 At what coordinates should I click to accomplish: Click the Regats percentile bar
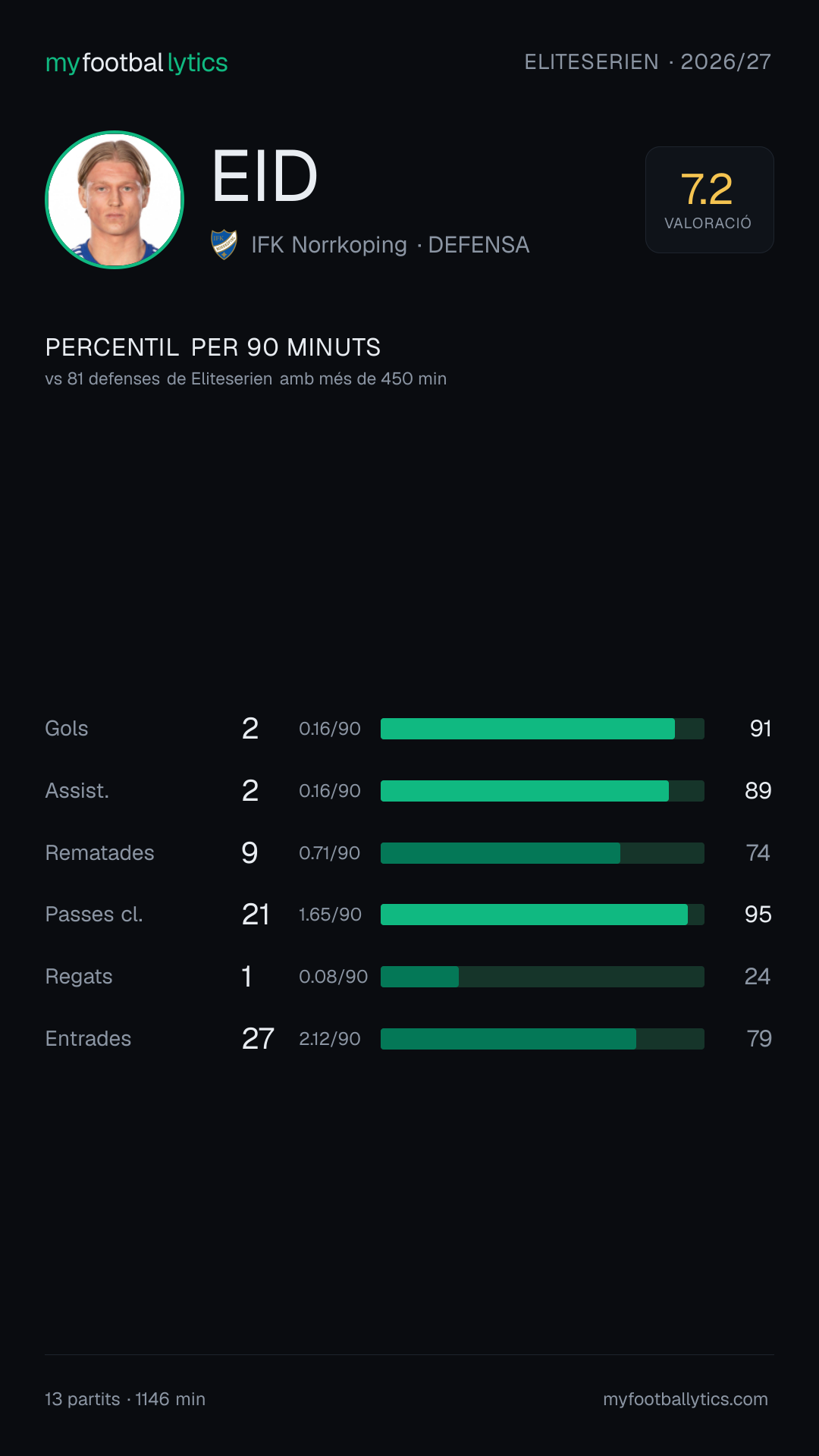(542, 977)
